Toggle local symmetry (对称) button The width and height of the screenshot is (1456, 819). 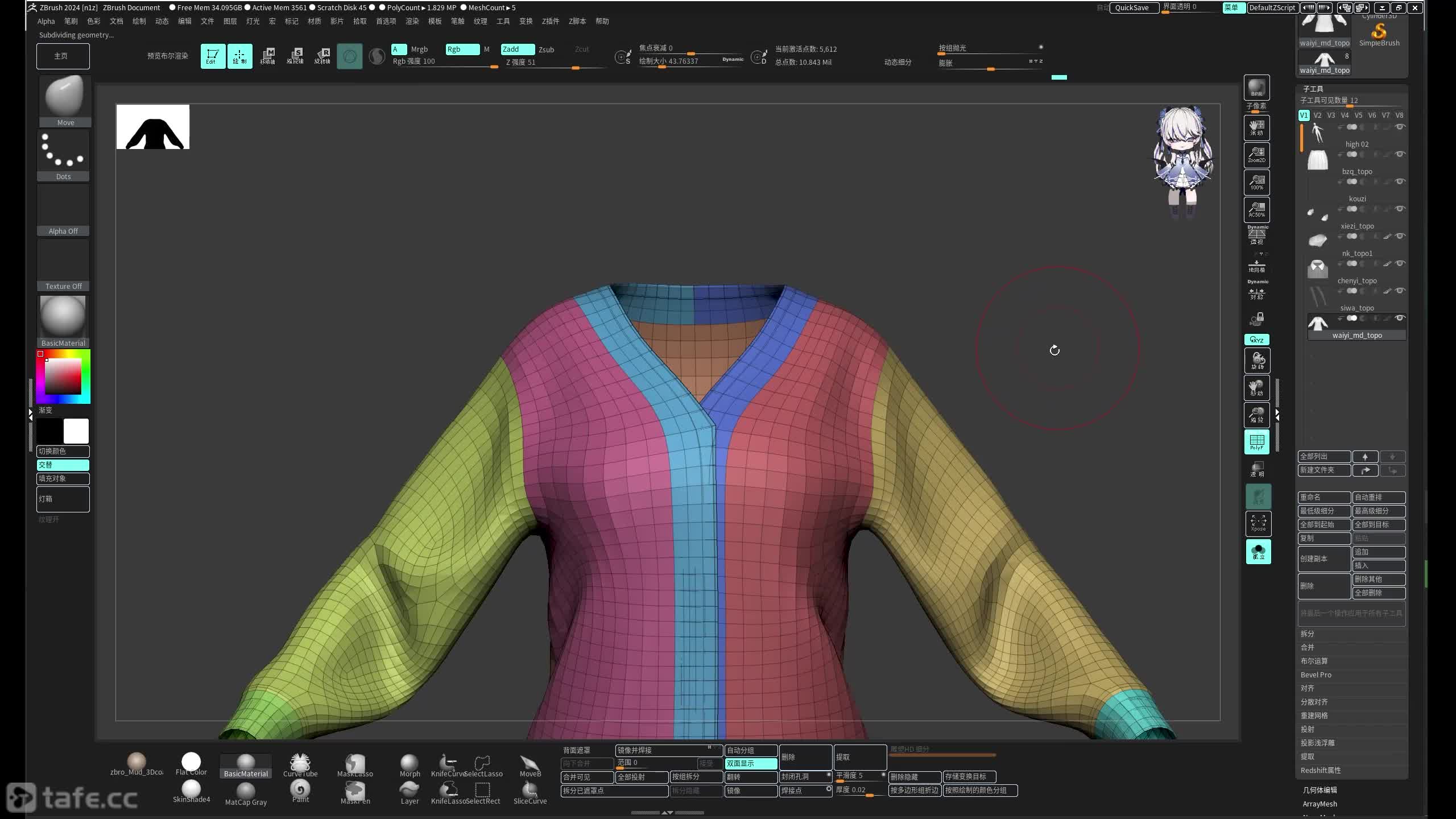pos(1256,290)
